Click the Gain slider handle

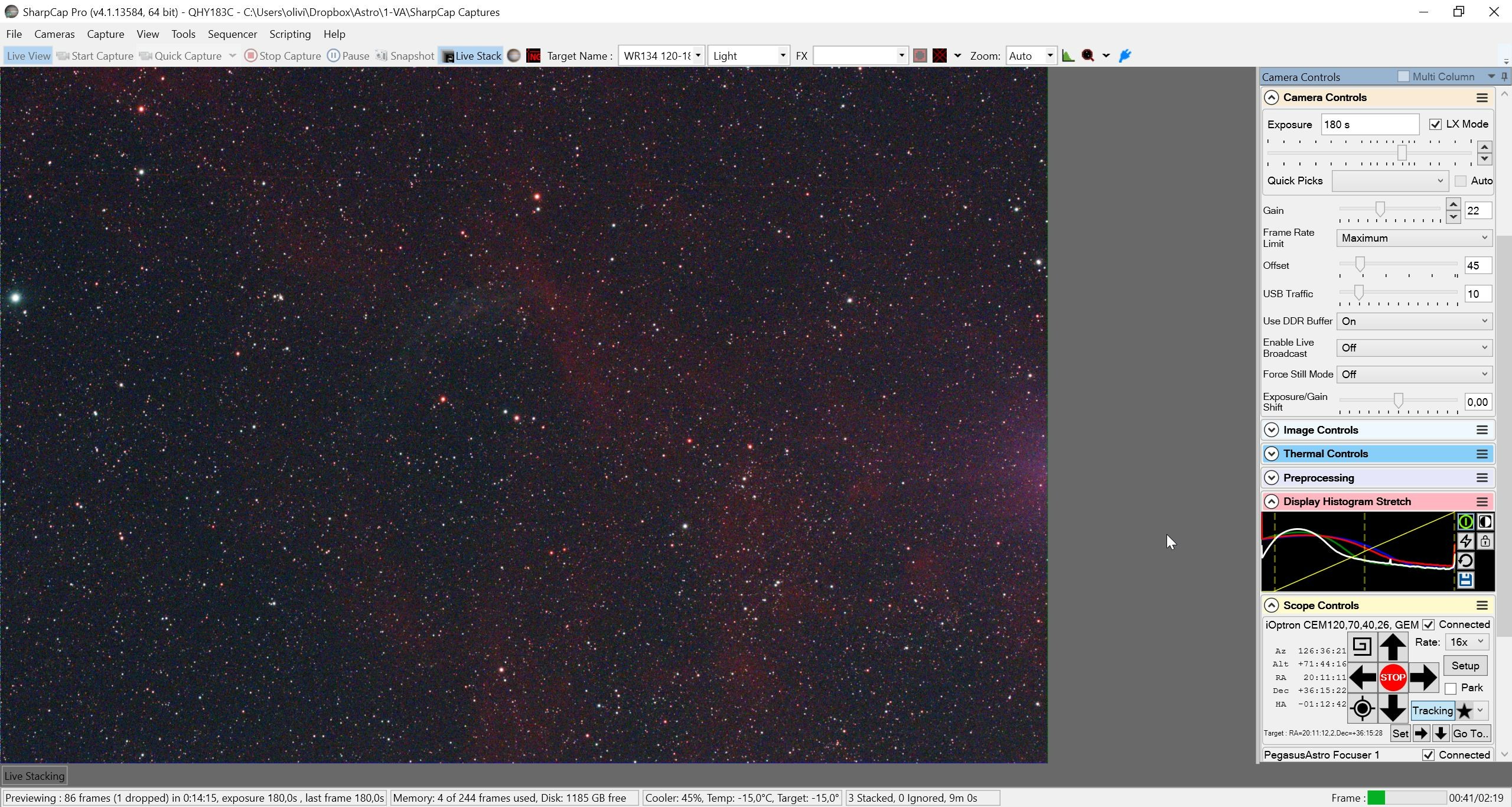point(1380,209)
